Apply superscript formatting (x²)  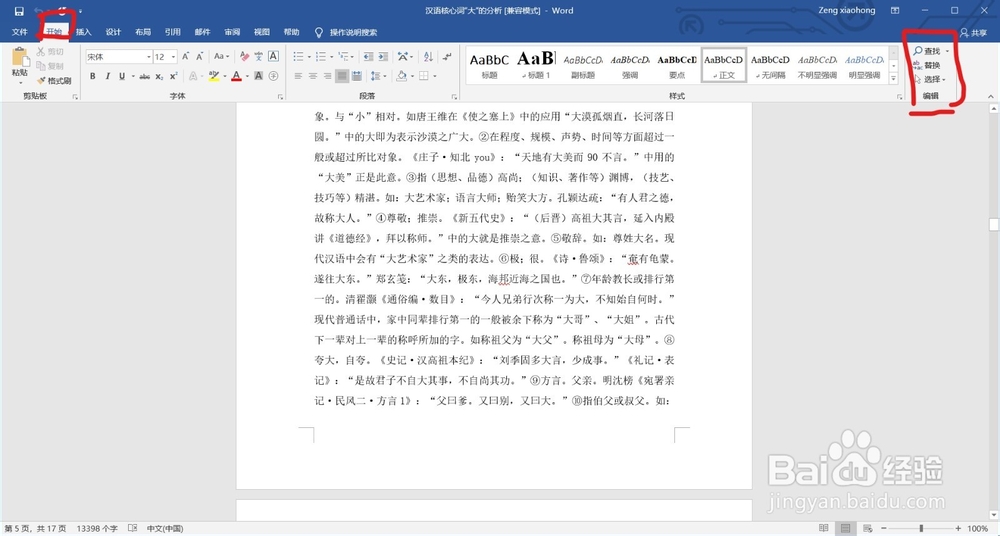click(x=173, y=76)
